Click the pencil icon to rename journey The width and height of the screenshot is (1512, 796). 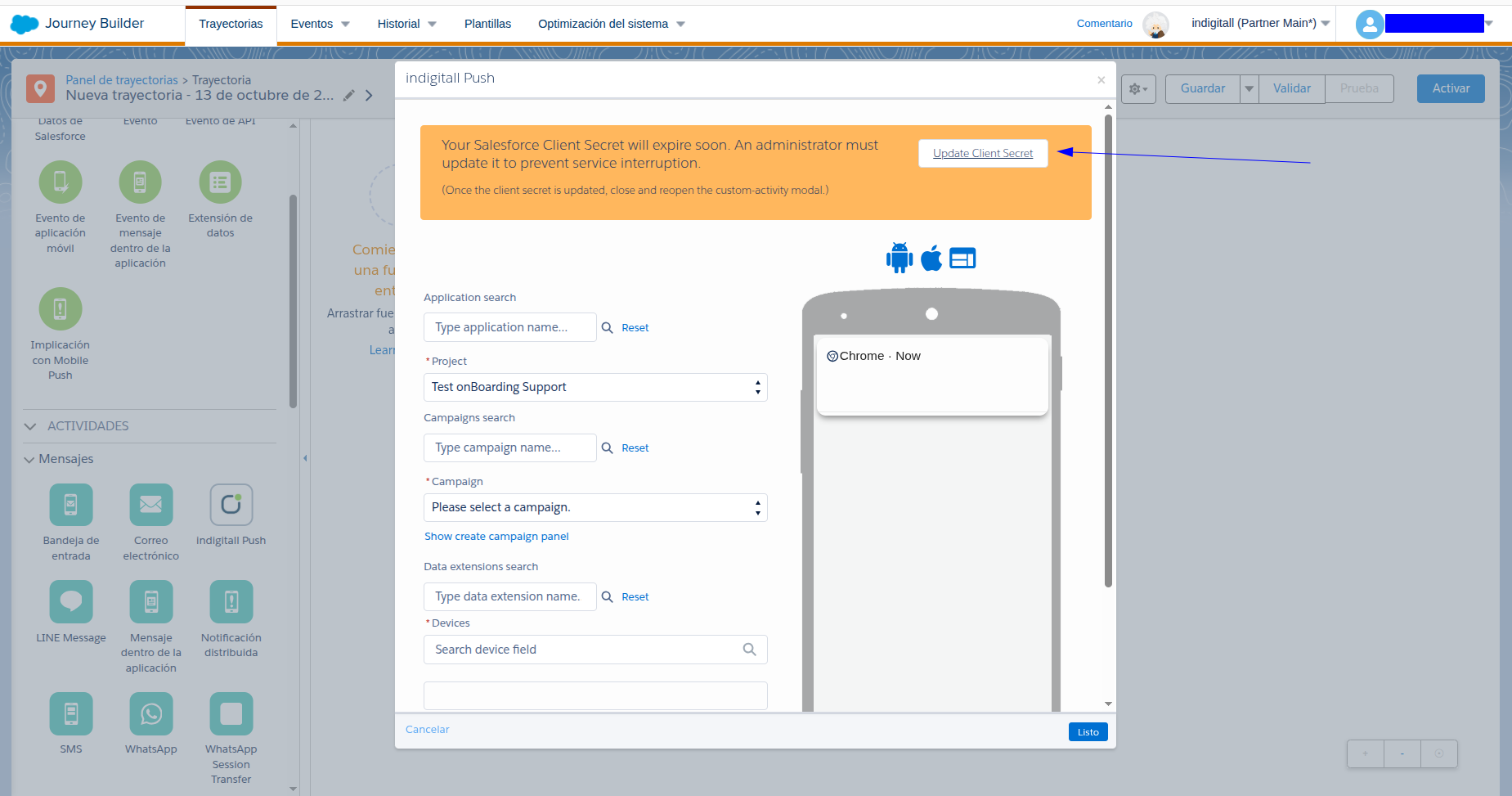[x=349, y=95]
